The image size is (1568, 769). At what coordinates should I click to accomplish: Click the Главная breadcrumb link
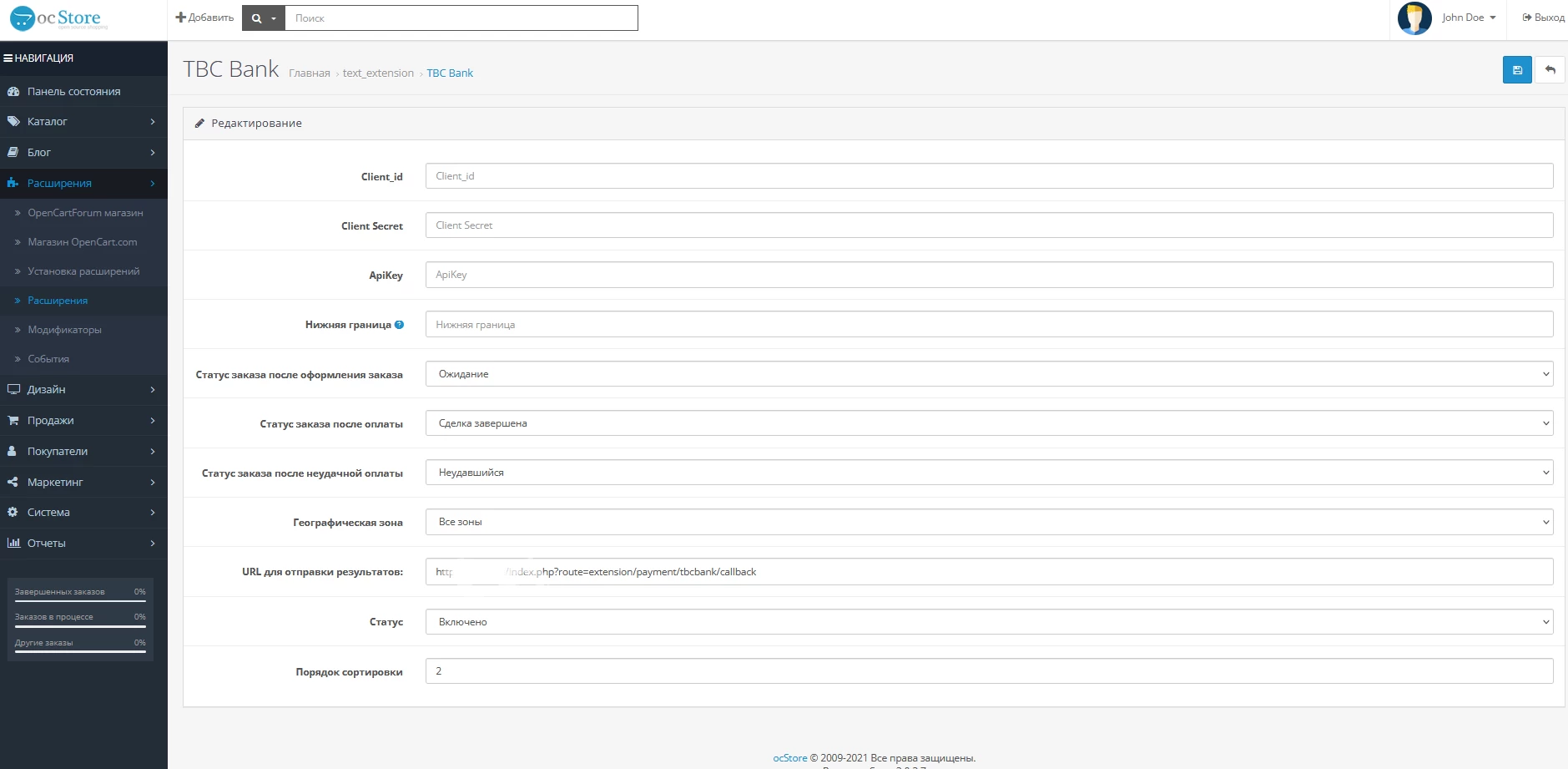click(x=310, y=73)
